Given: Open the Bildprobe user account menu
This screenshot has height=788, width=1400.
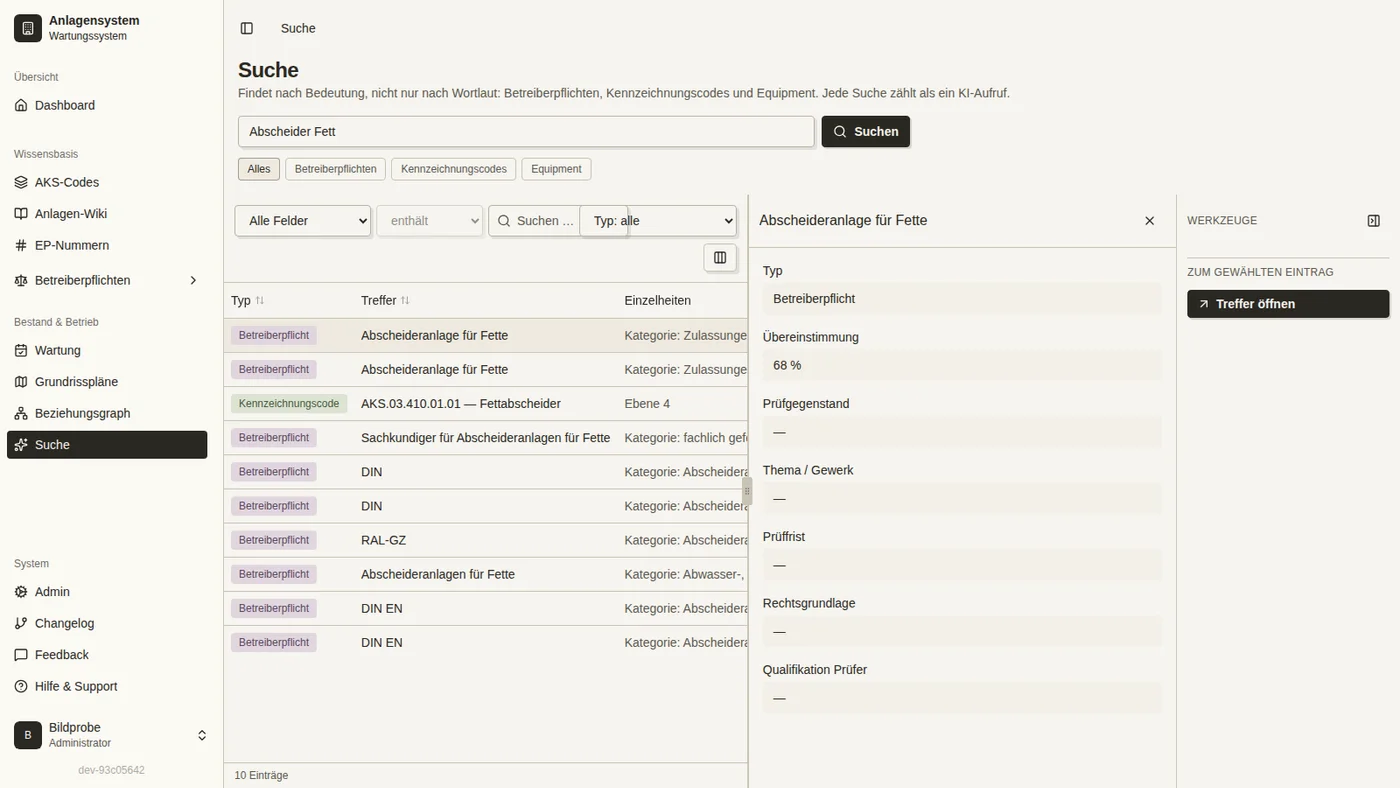Looking at the screenshot, I should coord(111,735).
